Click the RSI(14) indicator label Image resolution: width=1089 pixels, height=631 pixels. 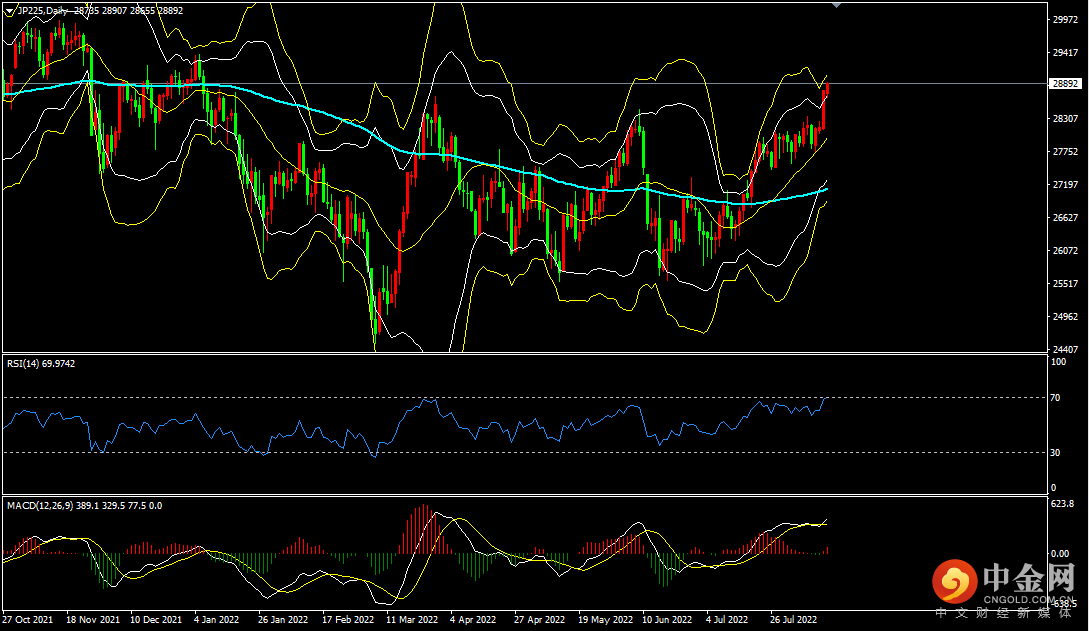coord(24,363)
